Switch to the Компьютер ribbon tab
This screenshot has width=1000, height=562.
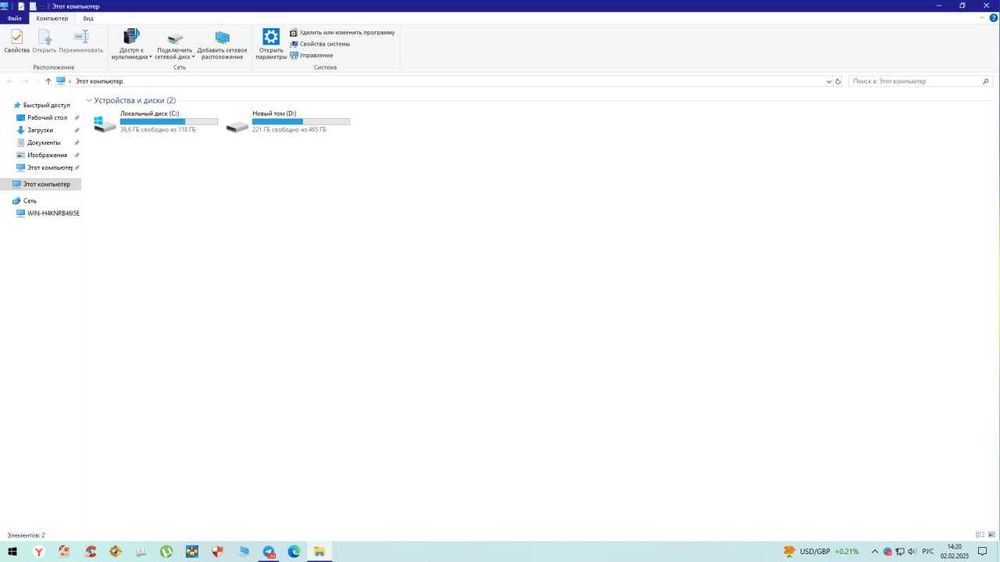click(x=52, y=18)
